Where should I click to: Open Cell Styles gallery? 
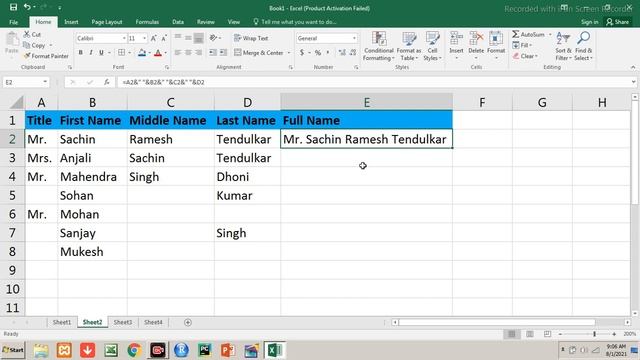tap(432, 46)
